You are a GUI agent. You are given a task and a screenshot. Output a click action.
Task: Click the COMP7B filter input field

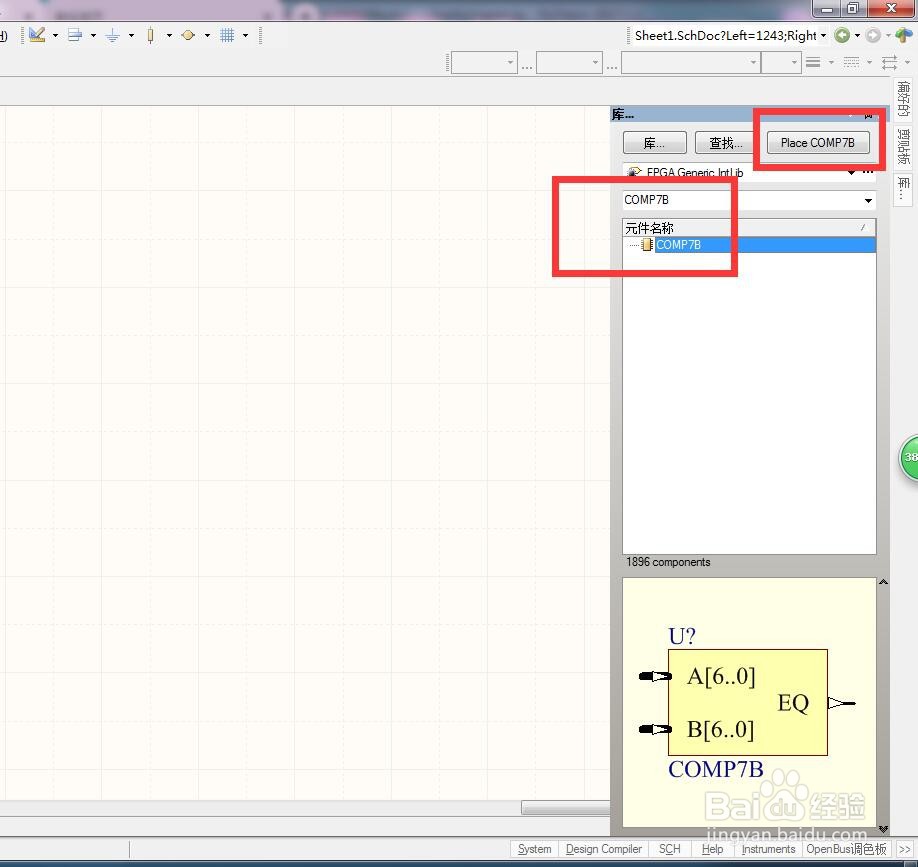pos(741,200)
